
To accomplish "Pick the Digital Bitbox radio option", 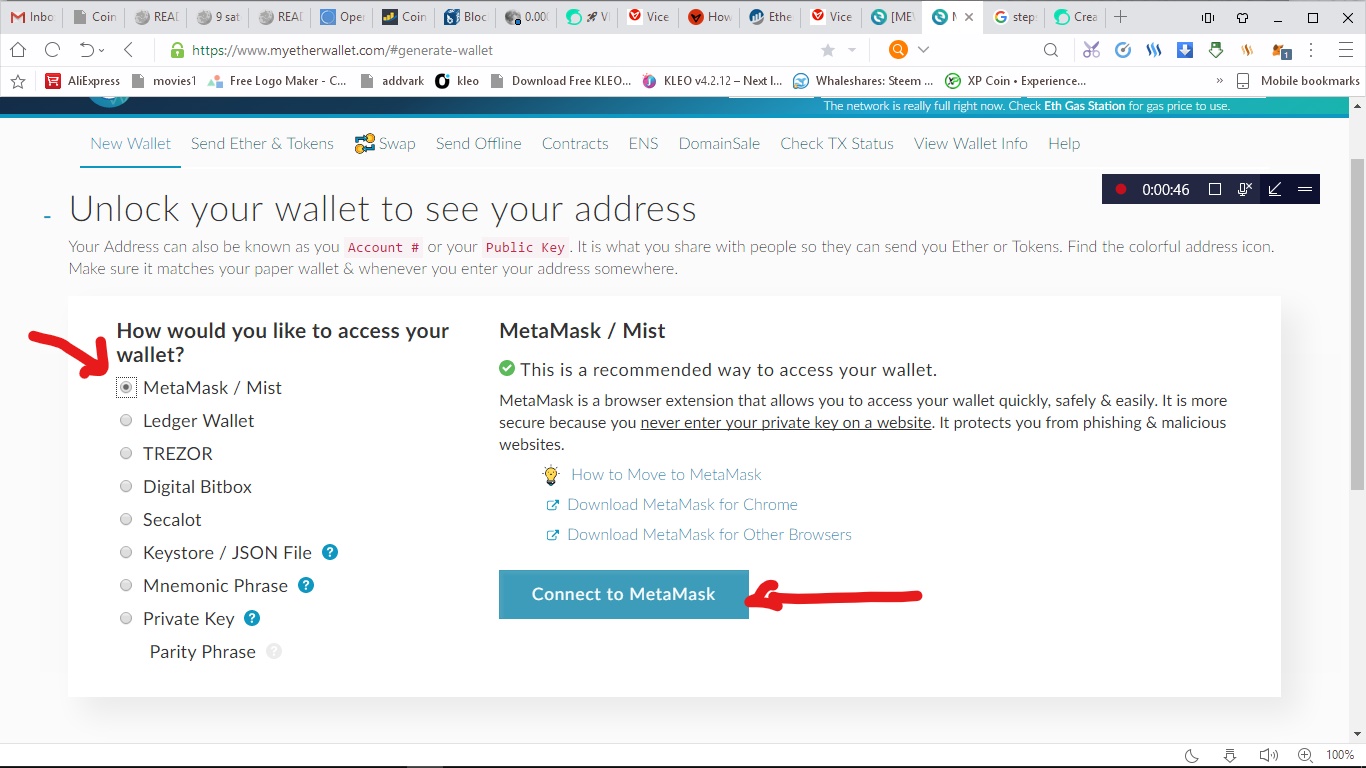I will pos(126,486).
